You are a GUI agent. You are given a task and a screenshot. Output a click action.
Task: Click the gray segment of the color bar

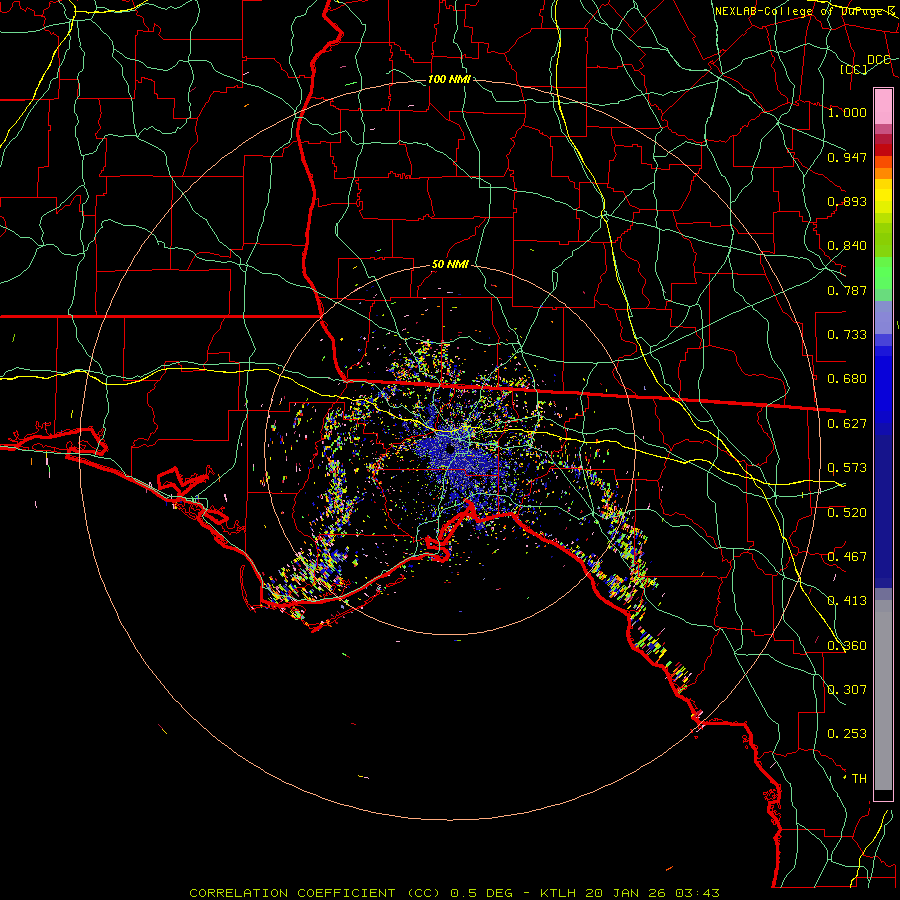[x=883, y=695]
